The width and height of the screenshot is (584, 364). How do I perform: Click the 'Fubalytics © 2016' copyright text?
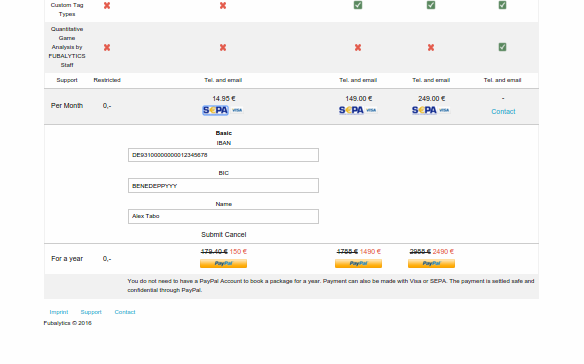point(67,323)
